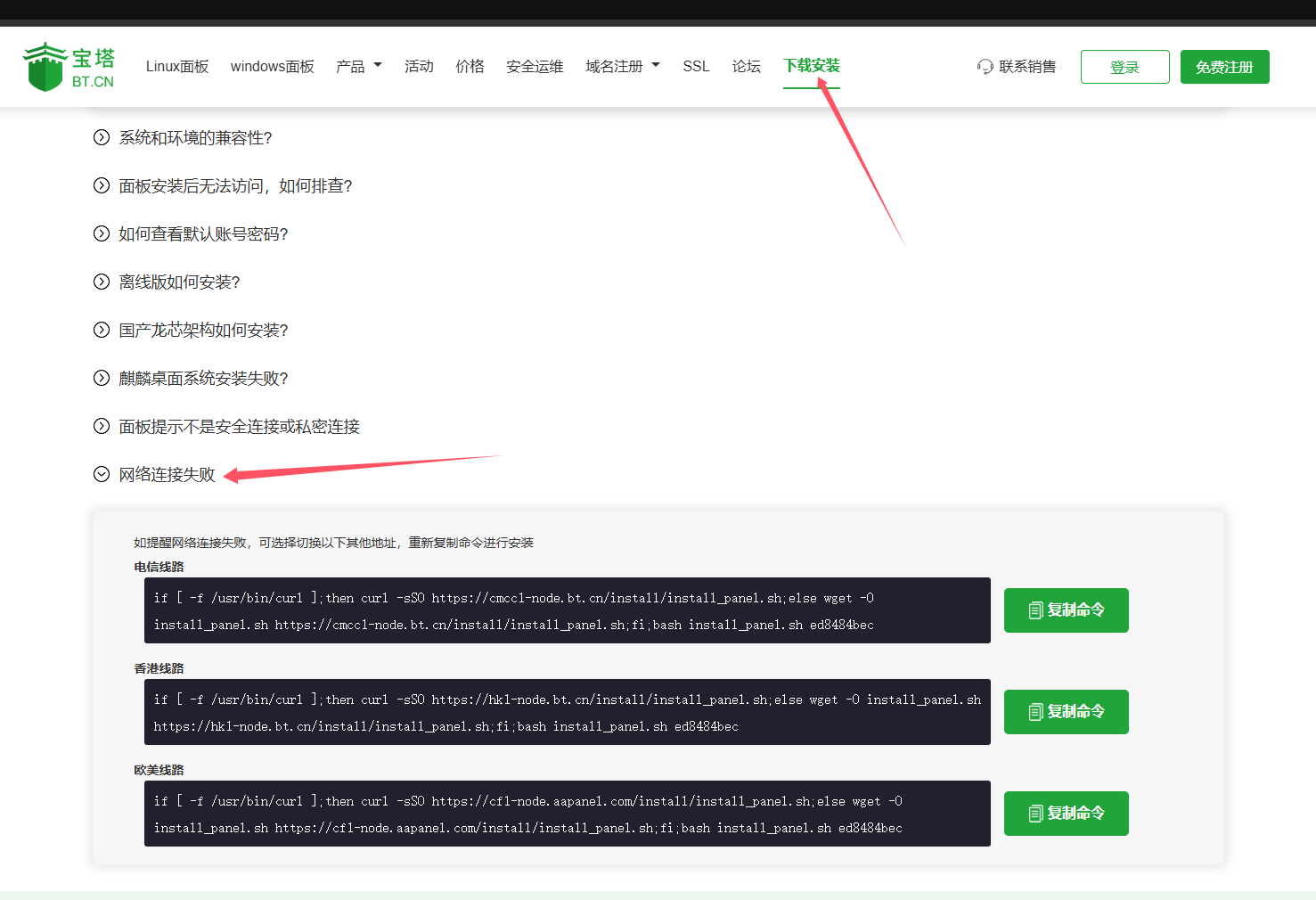Click the 免费注册 button
The image size is (1316, 900).
coord(1225,67)
